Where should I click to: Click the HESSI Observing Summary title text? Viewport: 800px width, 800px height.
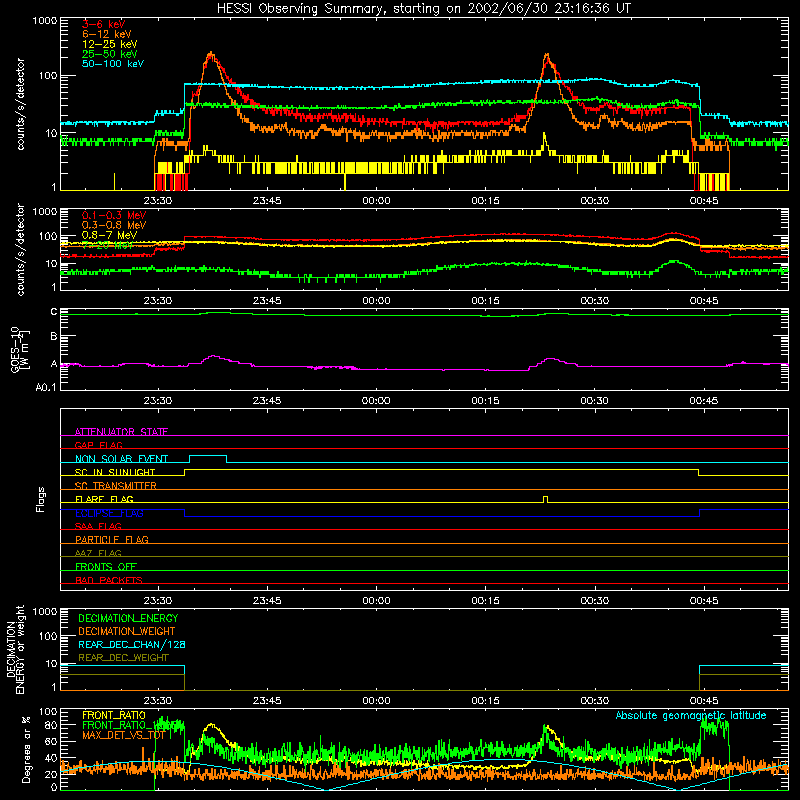tap(424, 9)
